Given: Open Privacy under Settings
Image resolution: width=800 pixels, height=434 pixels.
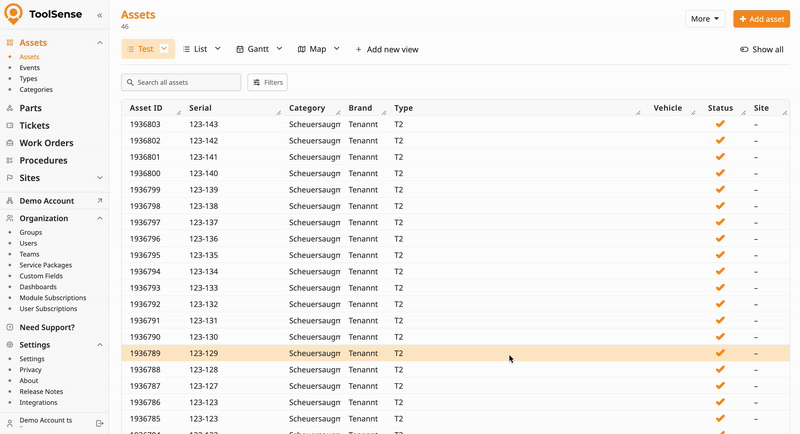Looking at the screenshot, I should [30, 370].
